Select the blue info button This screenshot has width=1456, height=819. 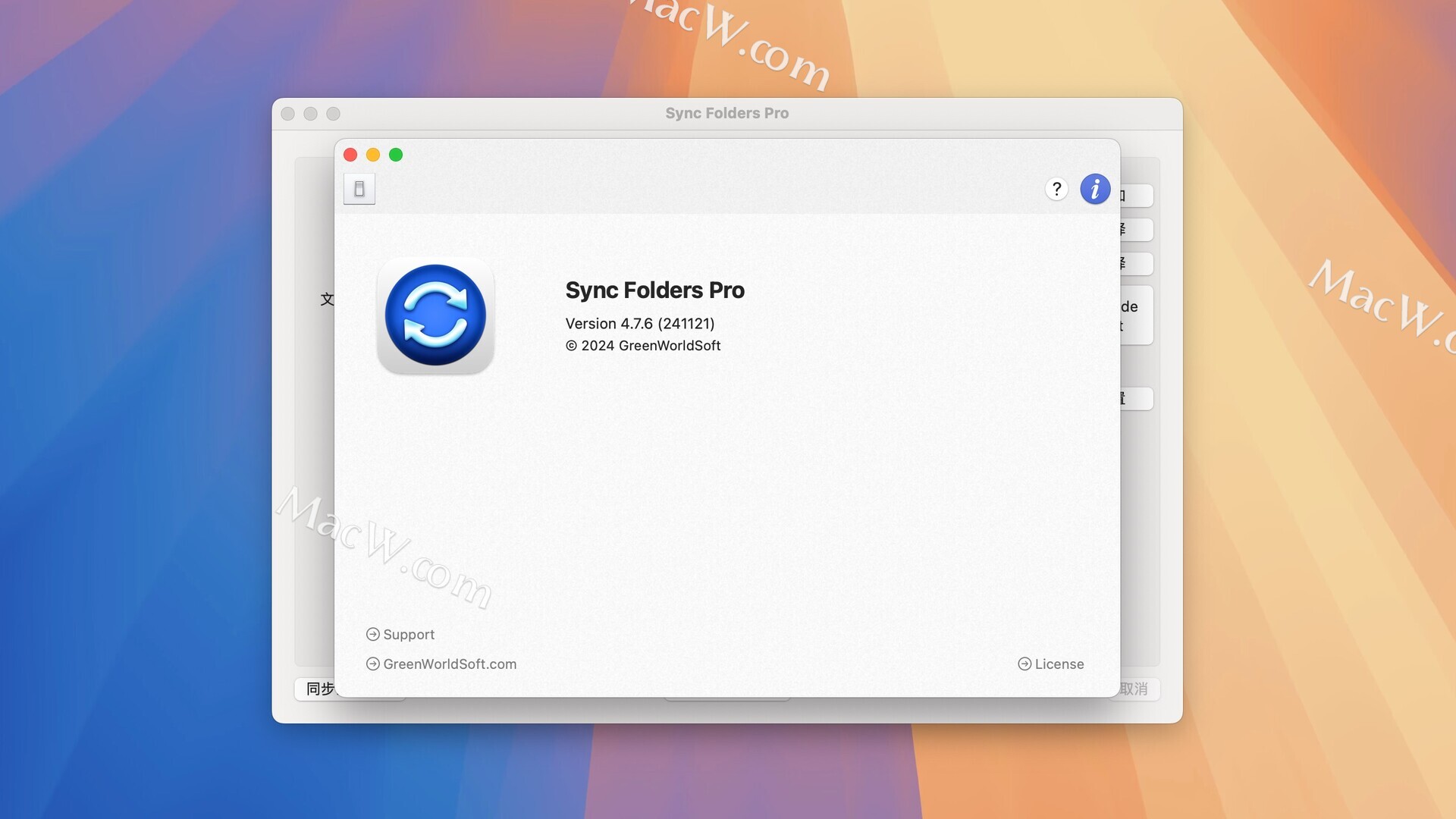pos(1095,189)
